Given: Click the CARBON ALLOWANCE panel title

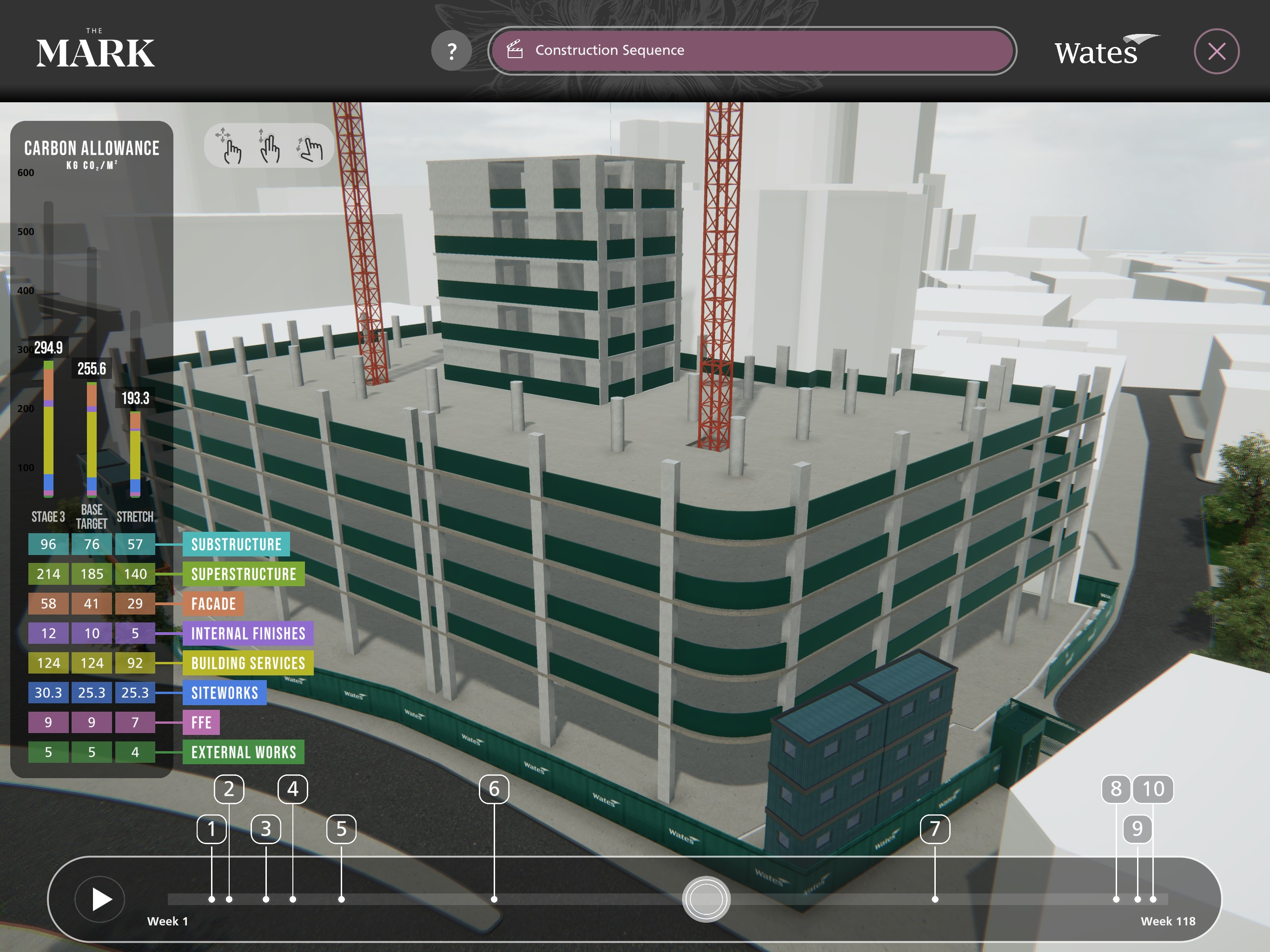Looking at the screenshot, I should click(x=92, y=148).
